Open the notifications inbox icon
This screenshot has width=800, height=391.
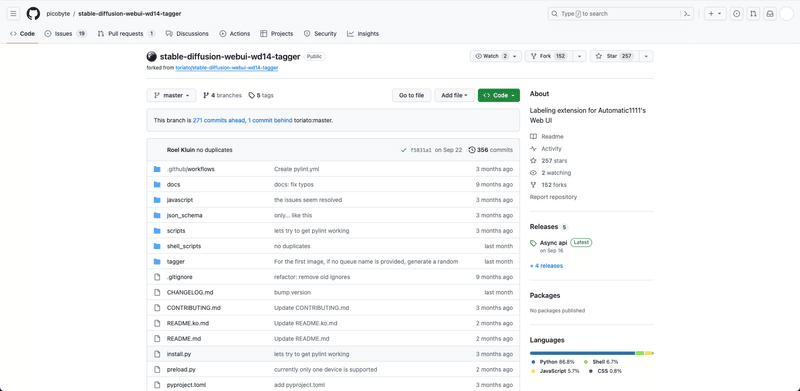(x=770, y=14)
